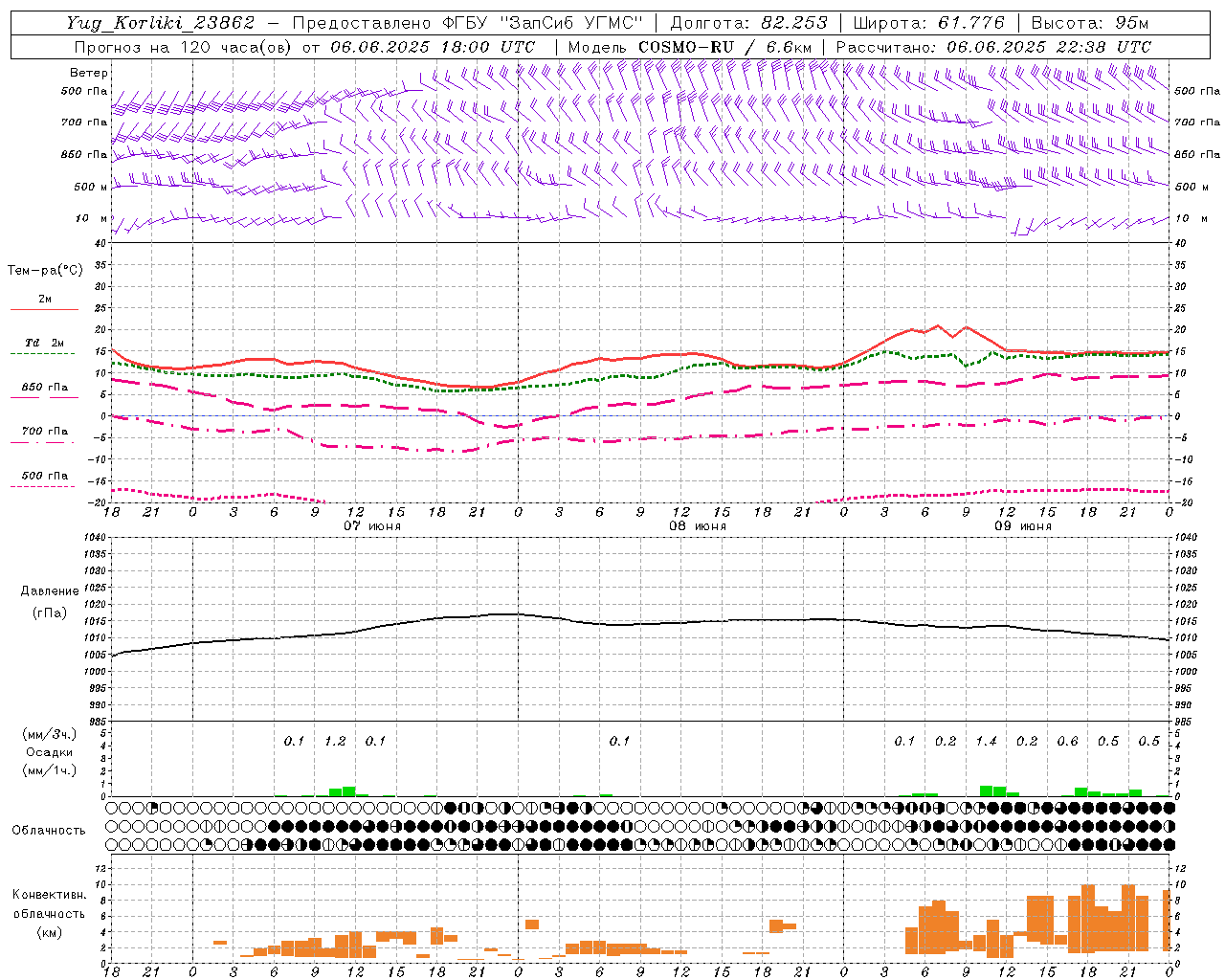The image size is (1225, 980).
Task: Click the elevation label 'Высота: 95м'
Action: coord(1090,23)
